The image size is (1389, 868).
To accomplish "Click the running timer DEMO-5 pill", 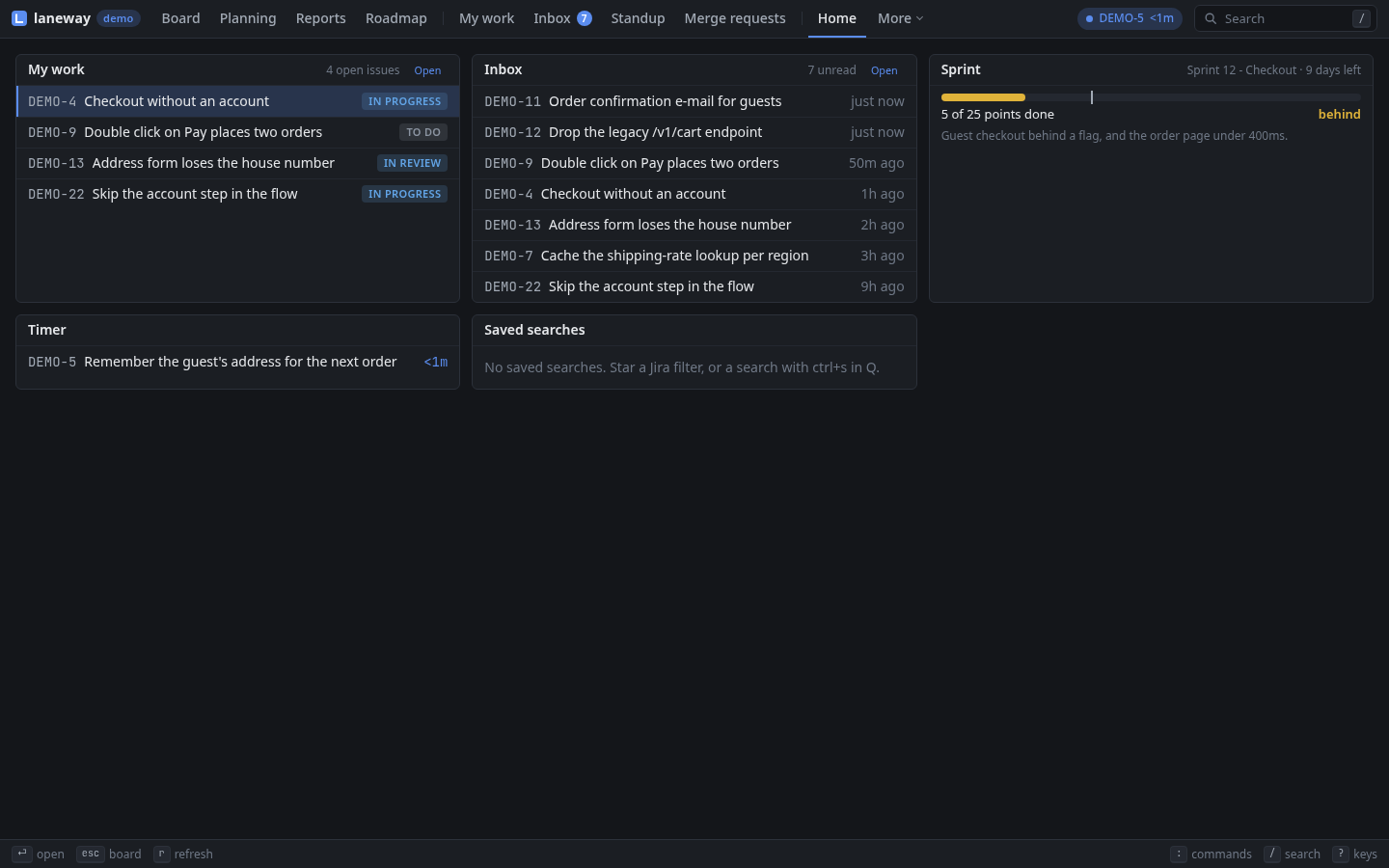I will coord(1130,18).
